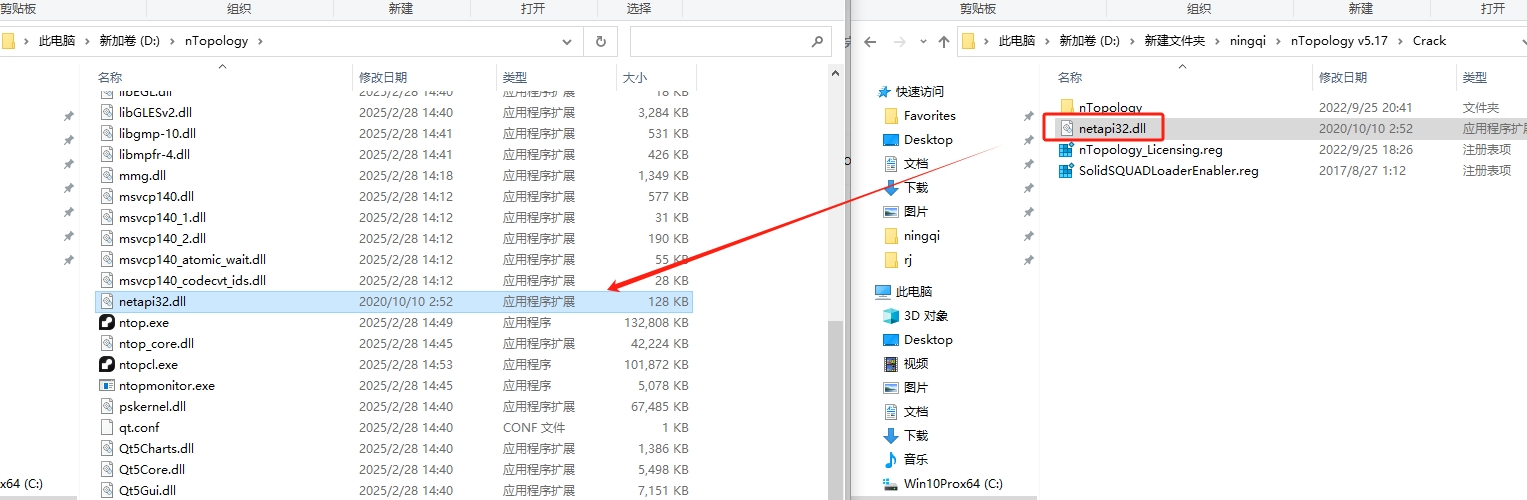This screenshot has width=1527, height=500.
Task: Select the ntopcl.exe file icon
Action: click(108, 365)
